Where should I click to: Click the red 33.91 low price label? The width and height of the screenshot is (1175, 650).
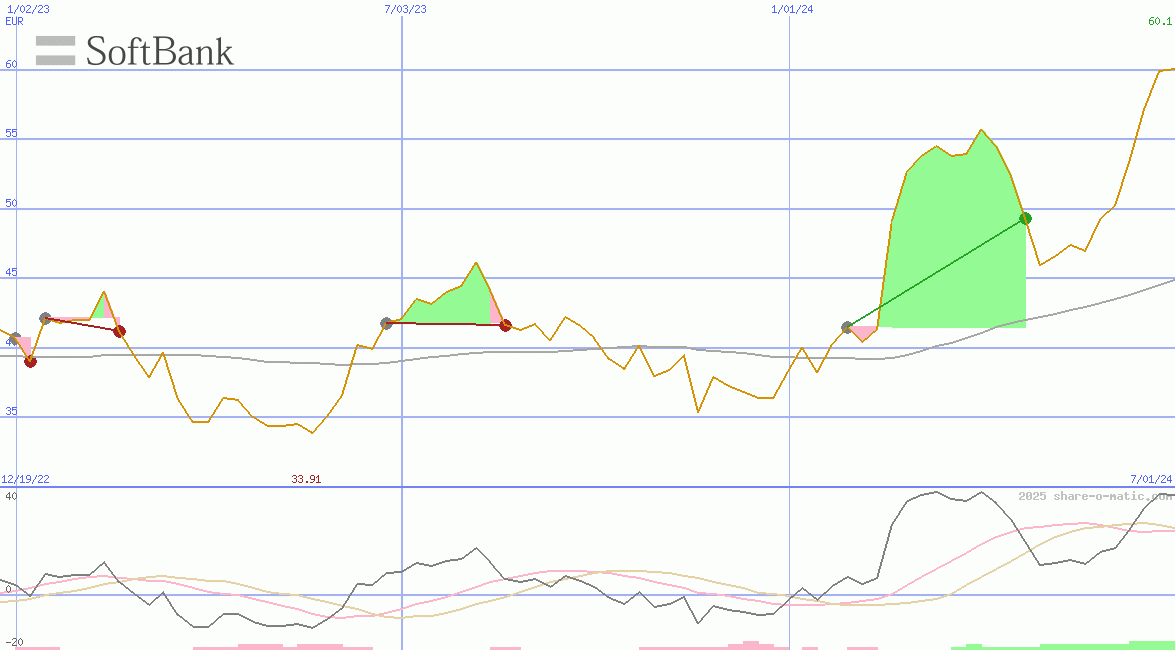tap(305, 479)
